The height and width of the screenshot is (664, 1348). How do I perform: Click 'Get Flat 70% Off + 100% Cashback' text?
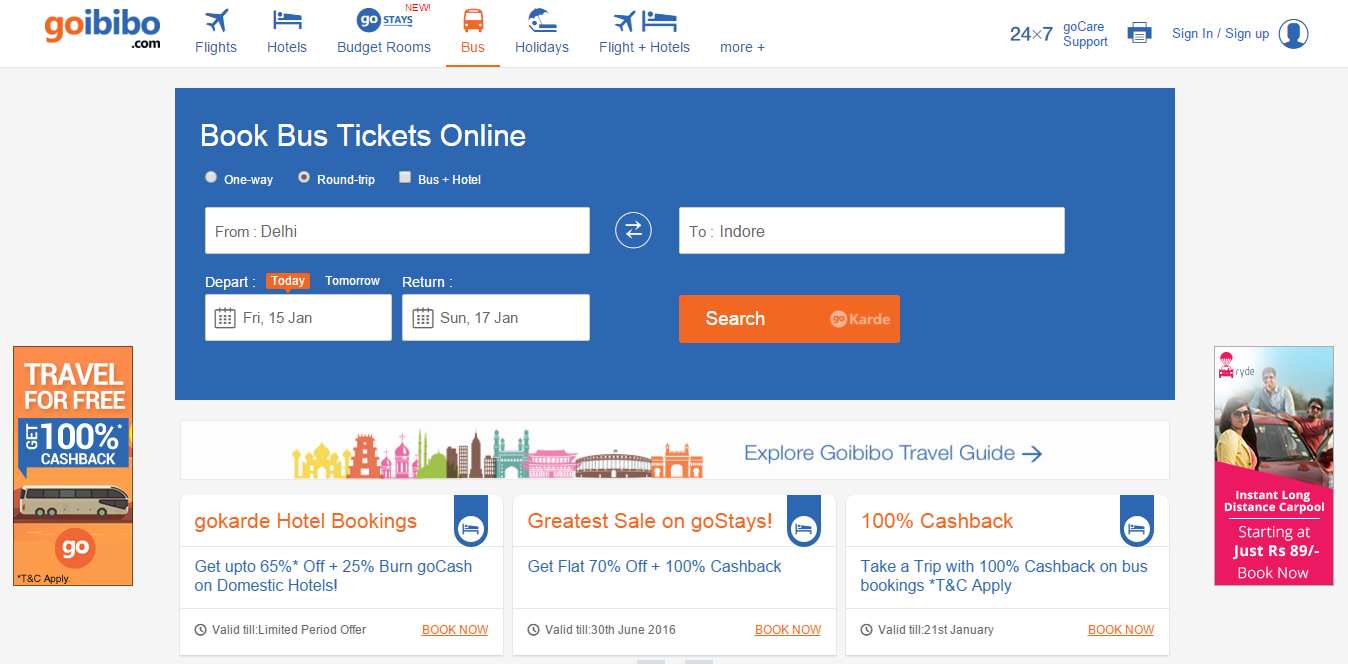click(655, 566)
